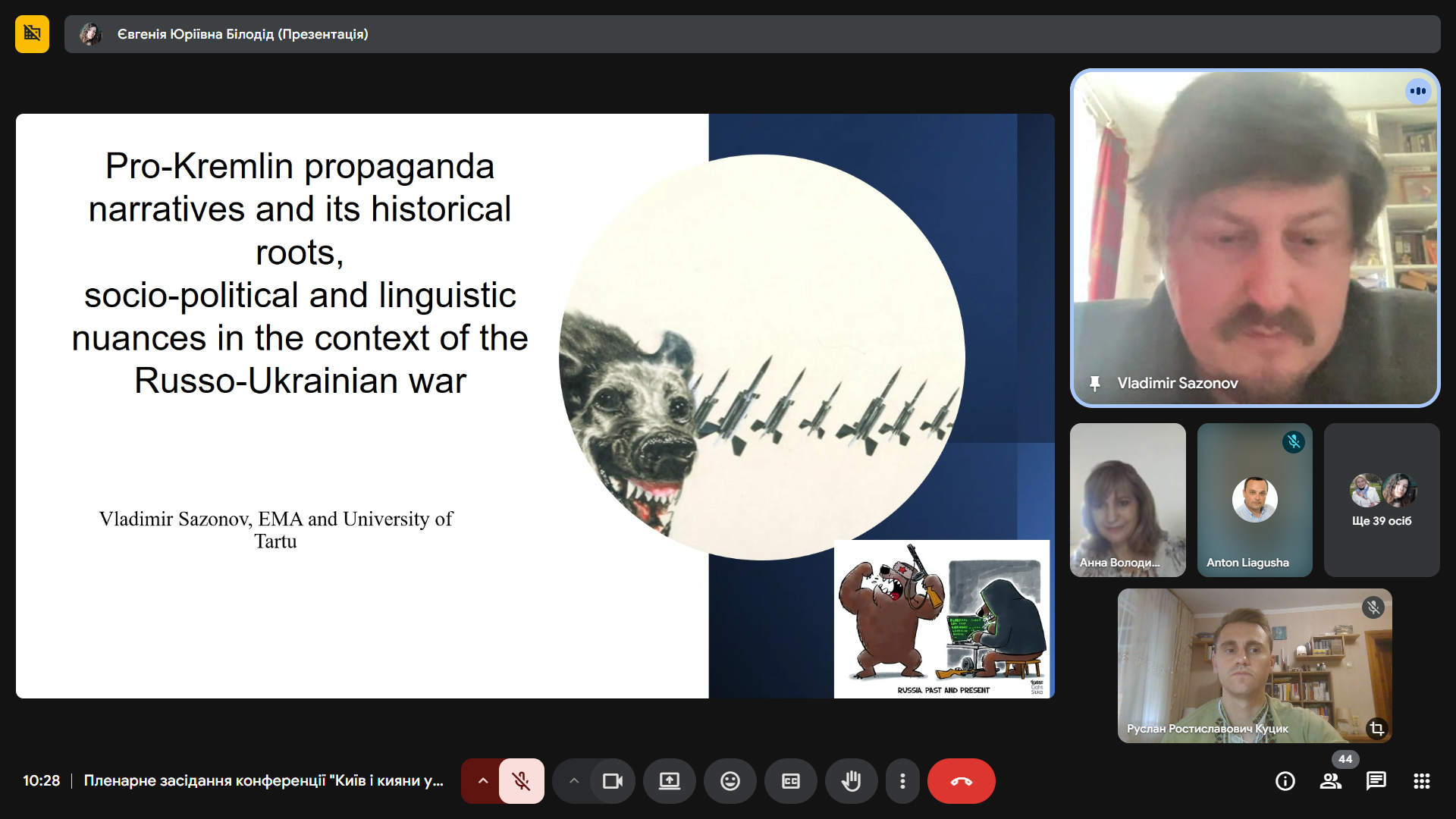Click the yellow stop-presentation view icon
This screenshot has width=1456, height=819.
tap(32, 34)
